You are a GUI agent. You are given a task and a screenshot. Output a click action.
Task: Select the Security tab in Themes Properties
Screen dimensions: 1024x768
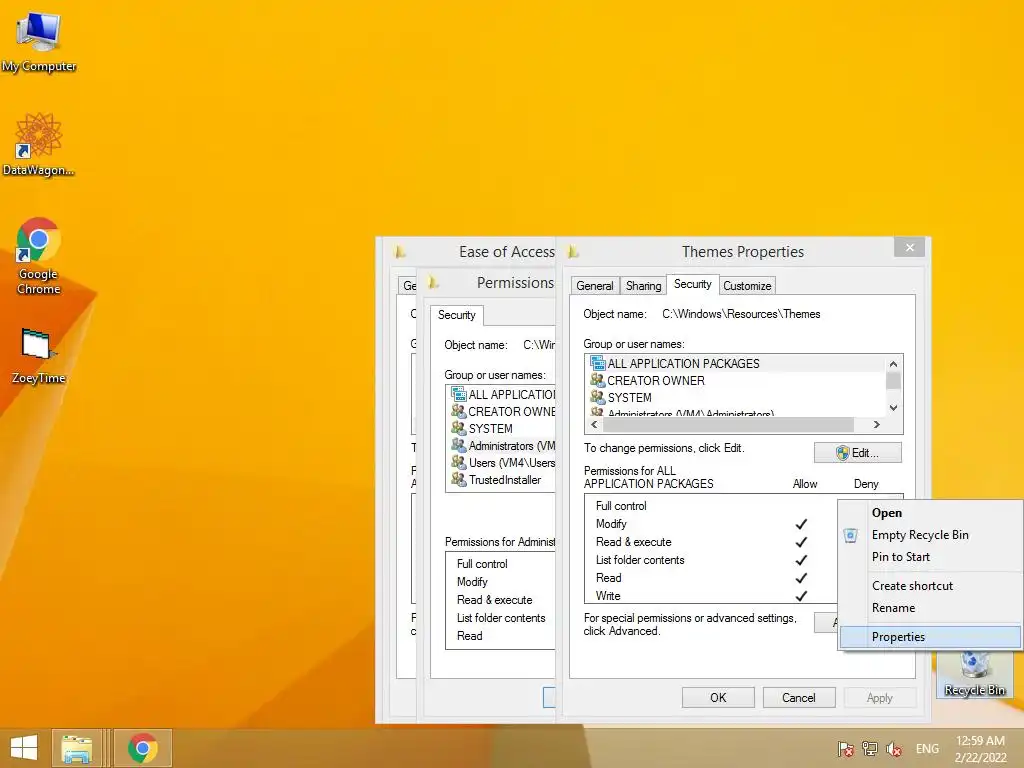tap(692, 284)
